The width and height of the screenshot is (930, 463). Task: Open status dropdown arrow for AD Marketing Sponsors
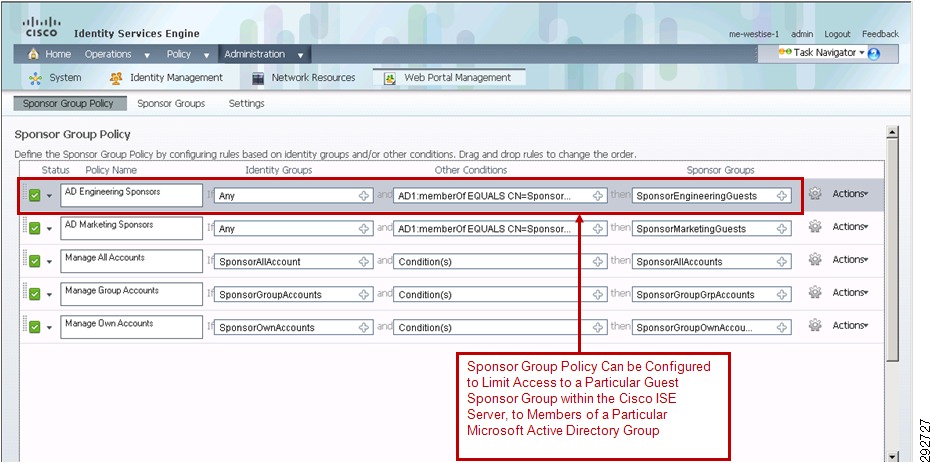tap(49, 229)
